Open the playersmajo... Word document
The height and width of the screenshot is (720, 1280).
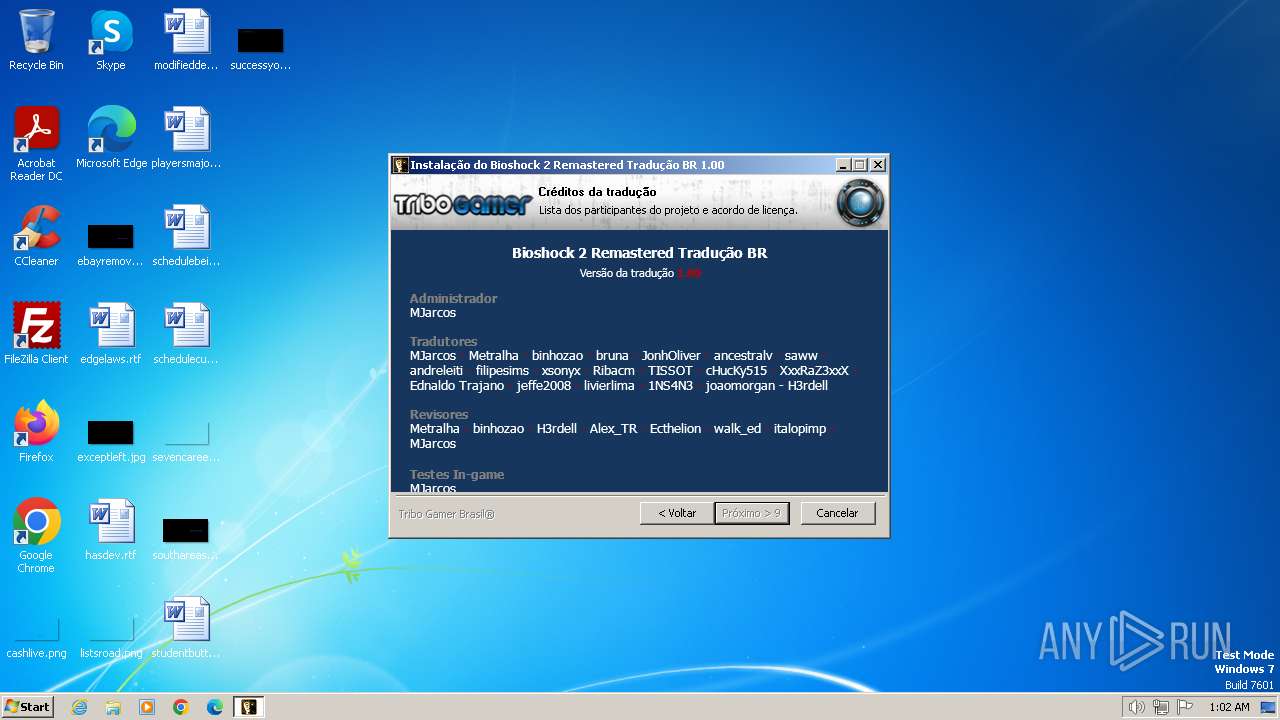point(186,138)
